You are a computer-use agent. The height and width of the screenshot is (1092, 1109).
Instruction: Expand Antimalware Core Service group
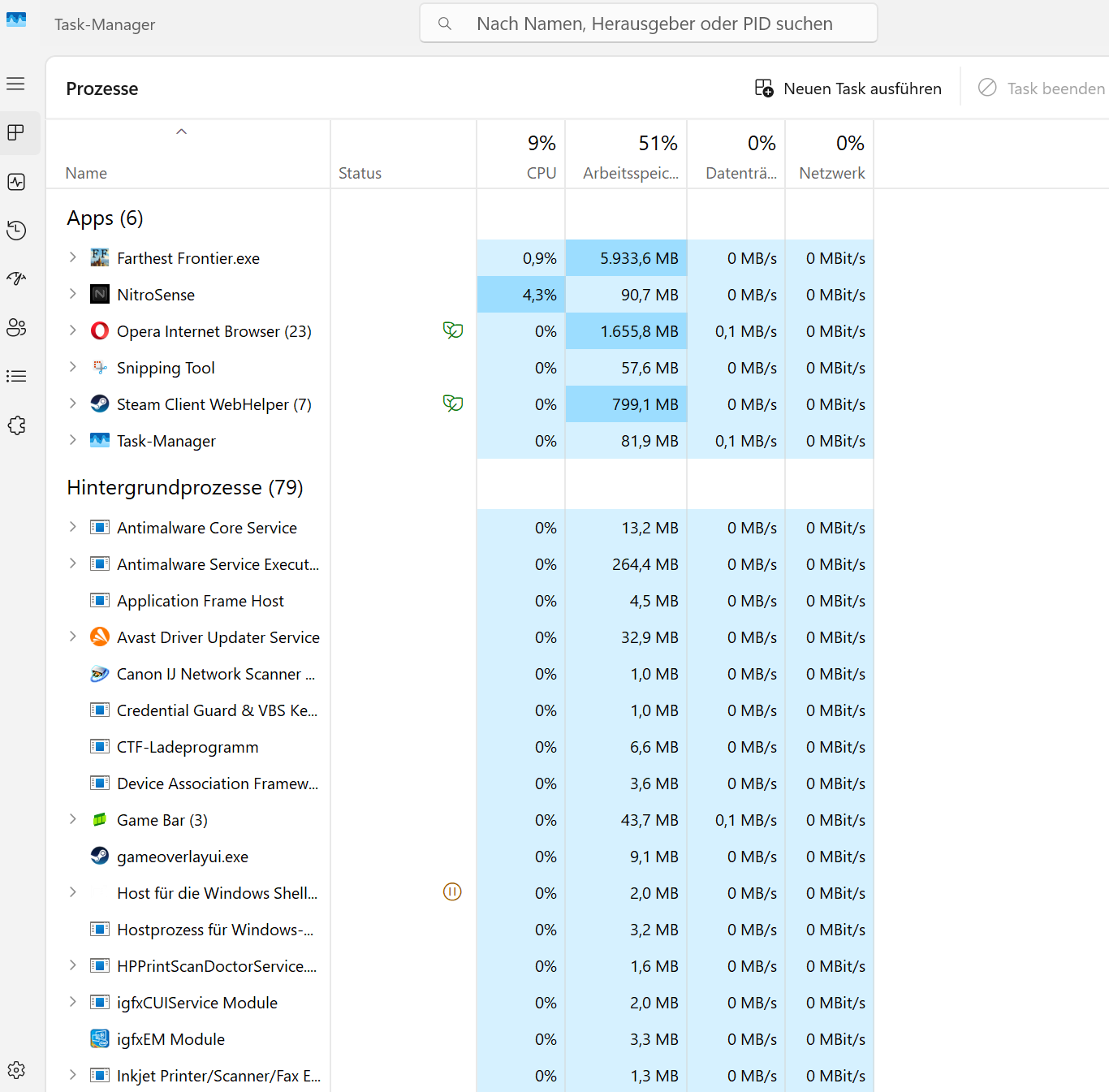73,527
